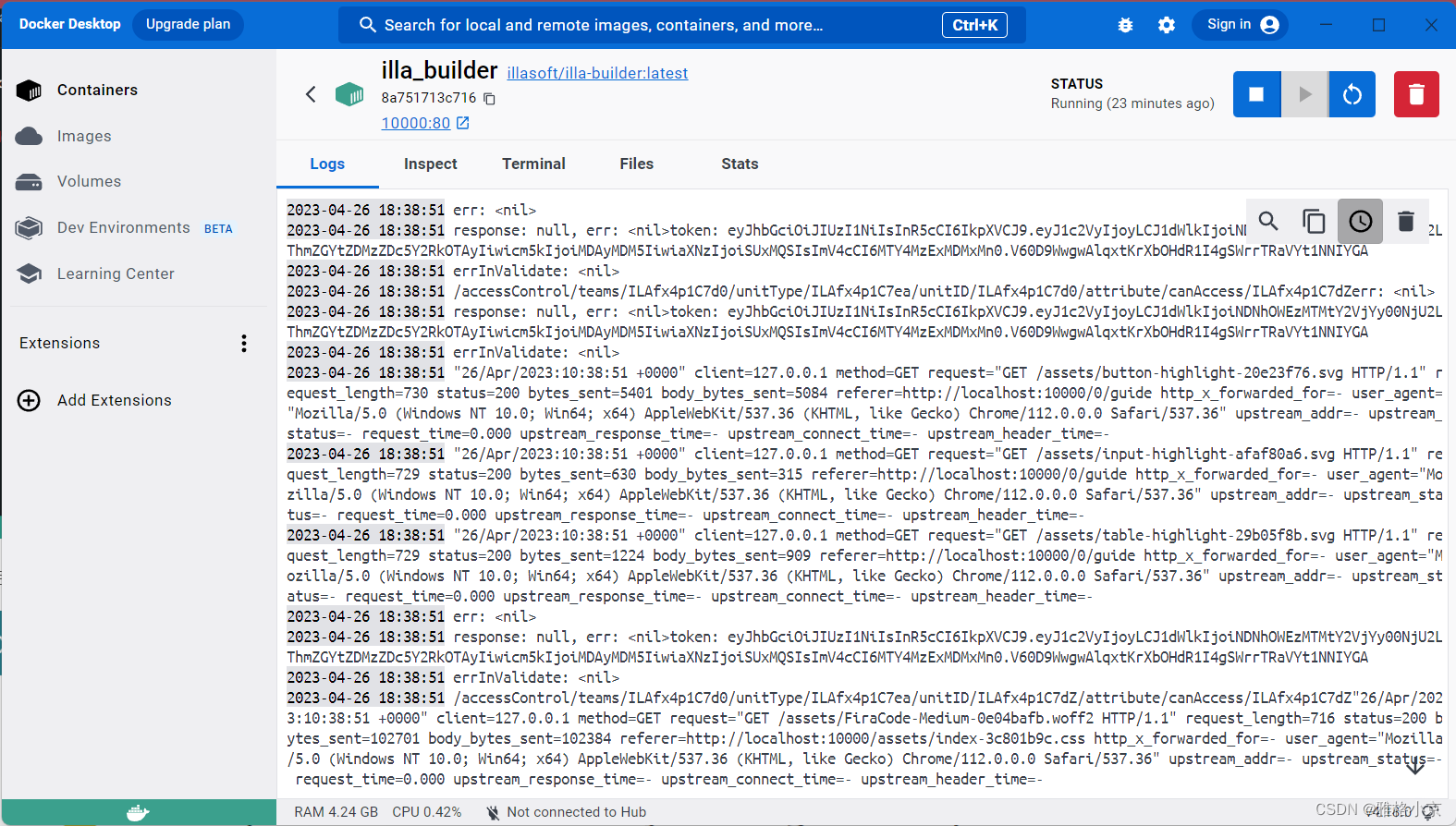Image resolution: width=1456 pixels, height=826 pixels.
Task: Click the BETA badge
Action: click(218, 229)
